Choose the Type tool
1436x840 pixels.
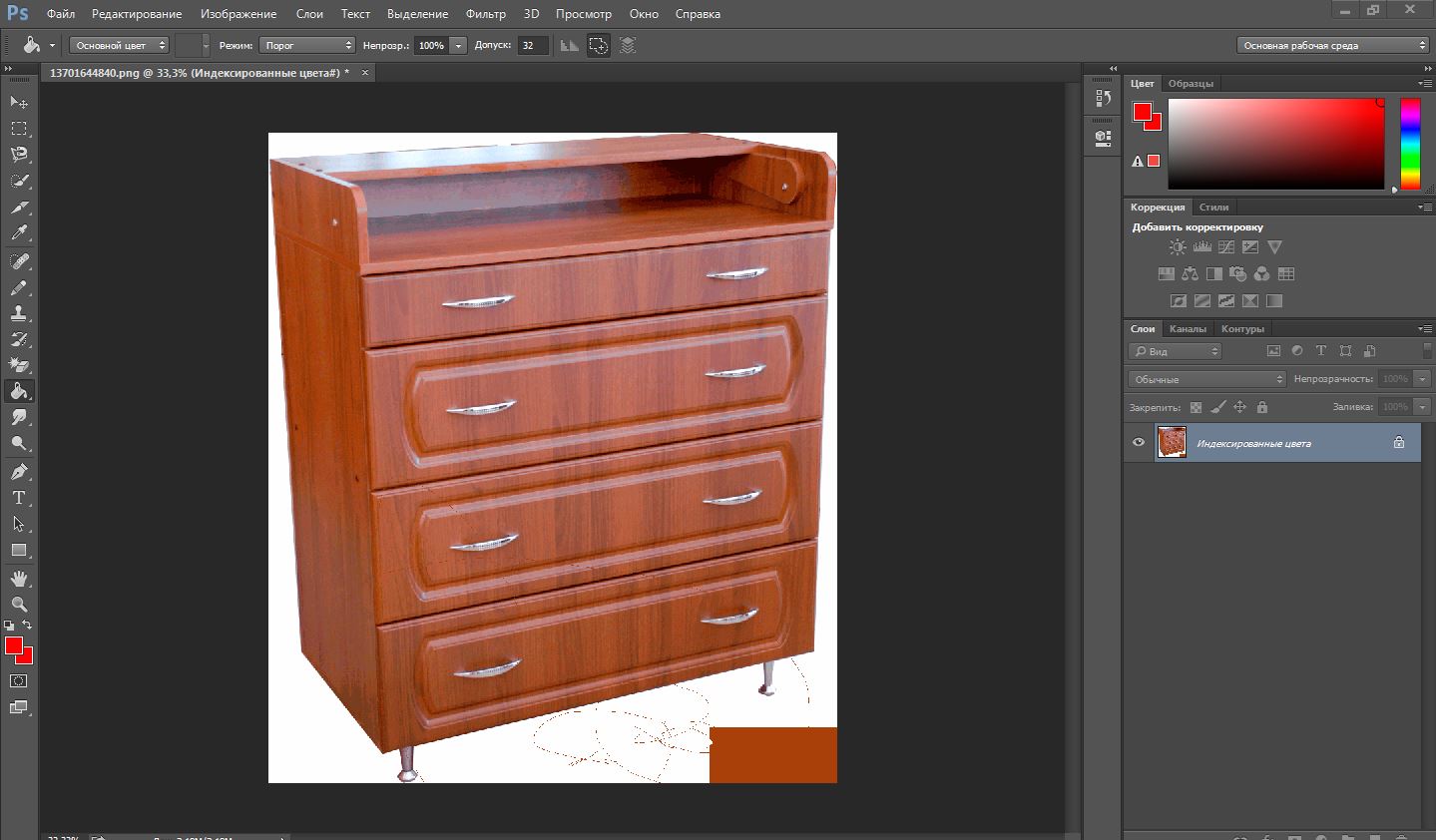coord(19,498)
